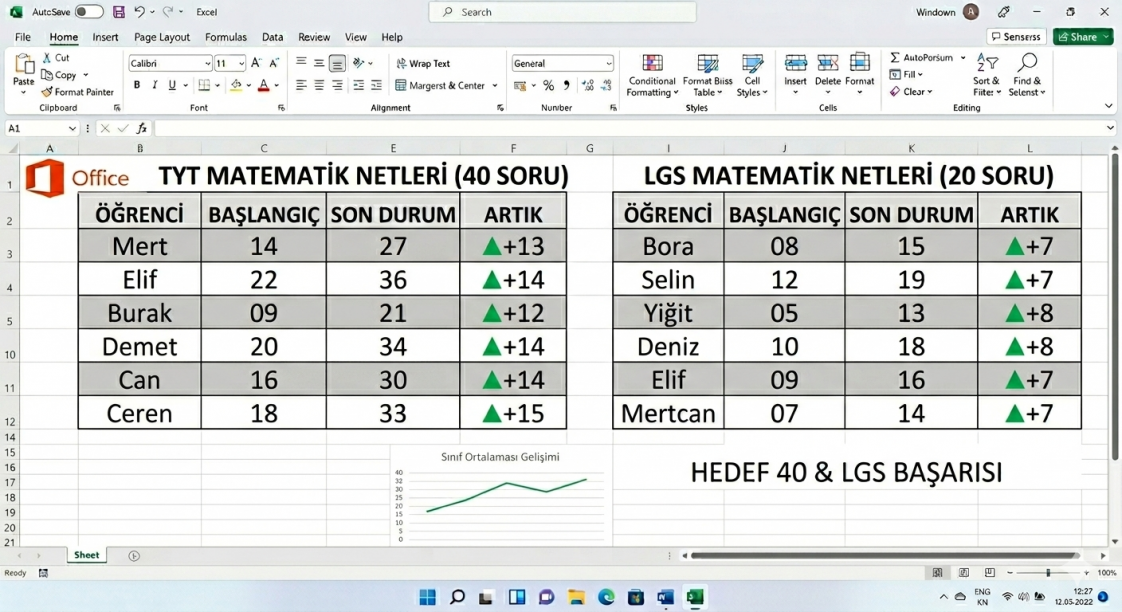Click the Save icon in title bar
Screen dimensions: 1122x612
(x=119, y=12)
